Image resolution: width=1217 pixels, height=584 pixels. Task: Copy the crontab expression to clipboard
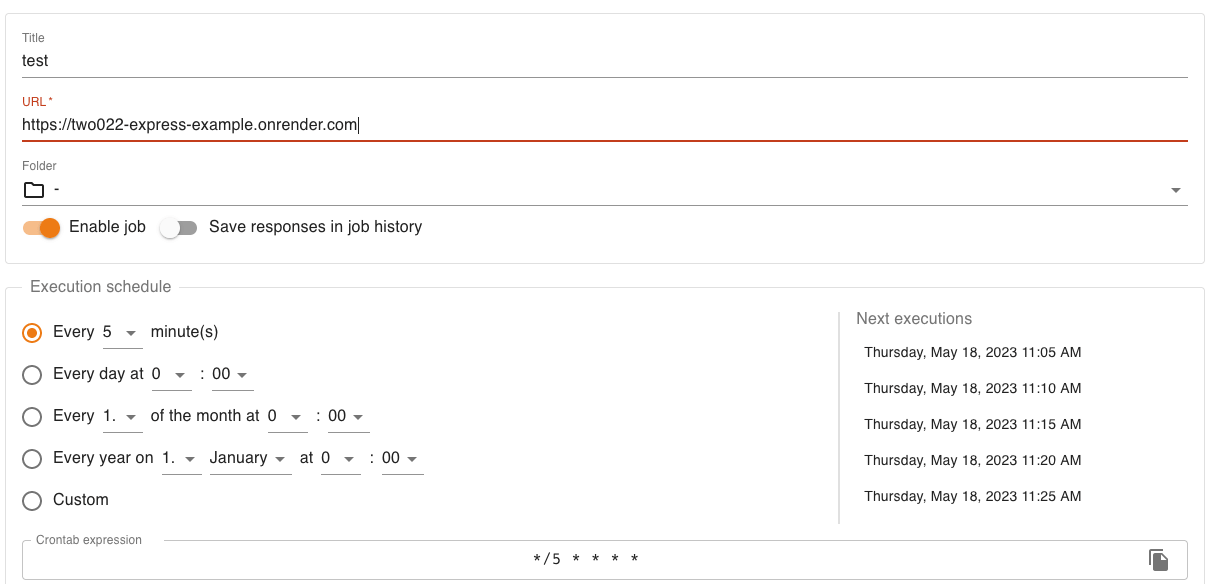[1158, 560]
